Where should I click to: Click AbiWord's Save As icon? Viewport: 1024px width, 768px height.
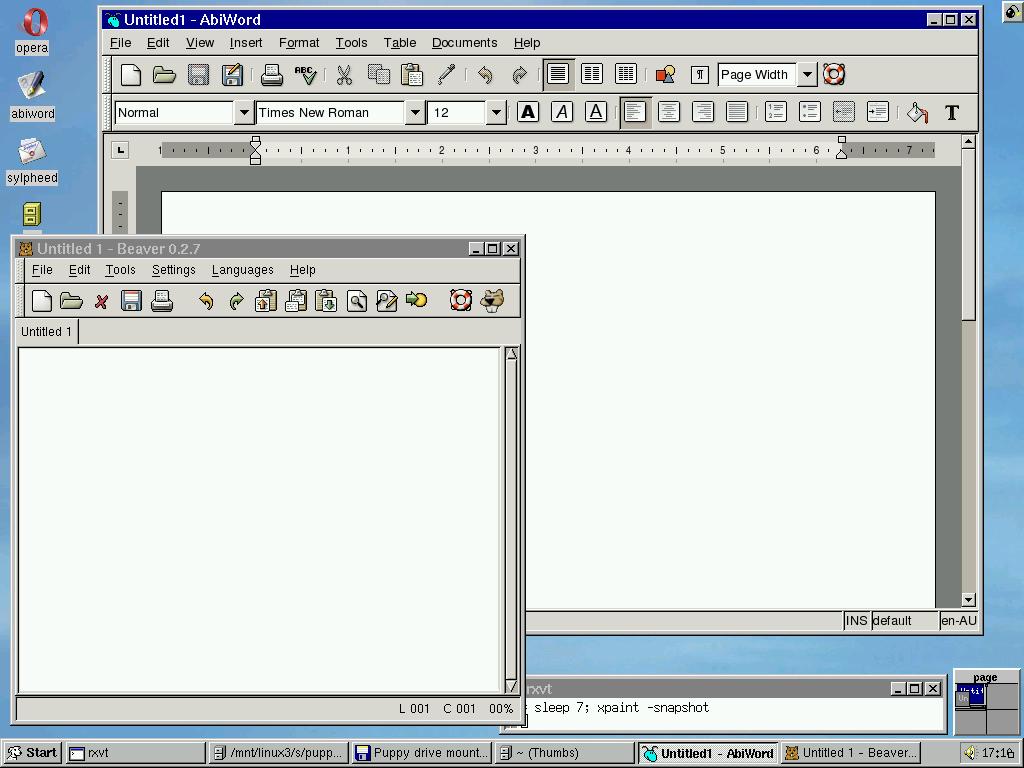coord(232,74)
